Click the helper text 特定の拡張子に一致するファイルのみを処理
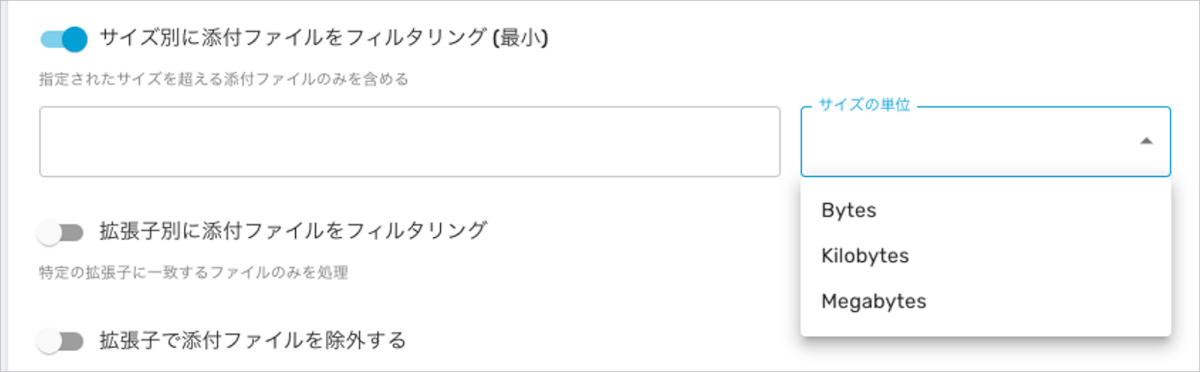The height and width of the screenshot is (372, 1200). pos(194,273)
